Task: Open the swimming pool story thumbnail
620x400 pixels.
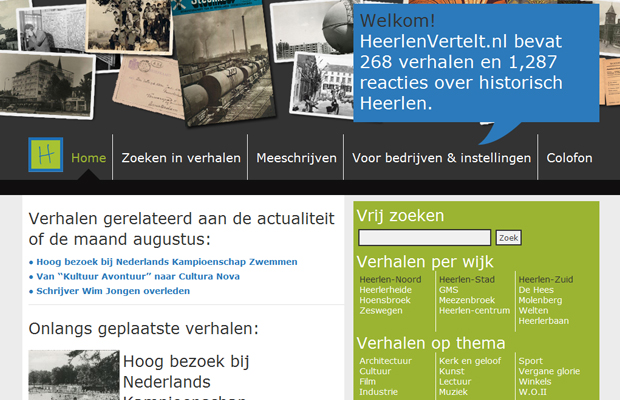Action: (74, 375)
